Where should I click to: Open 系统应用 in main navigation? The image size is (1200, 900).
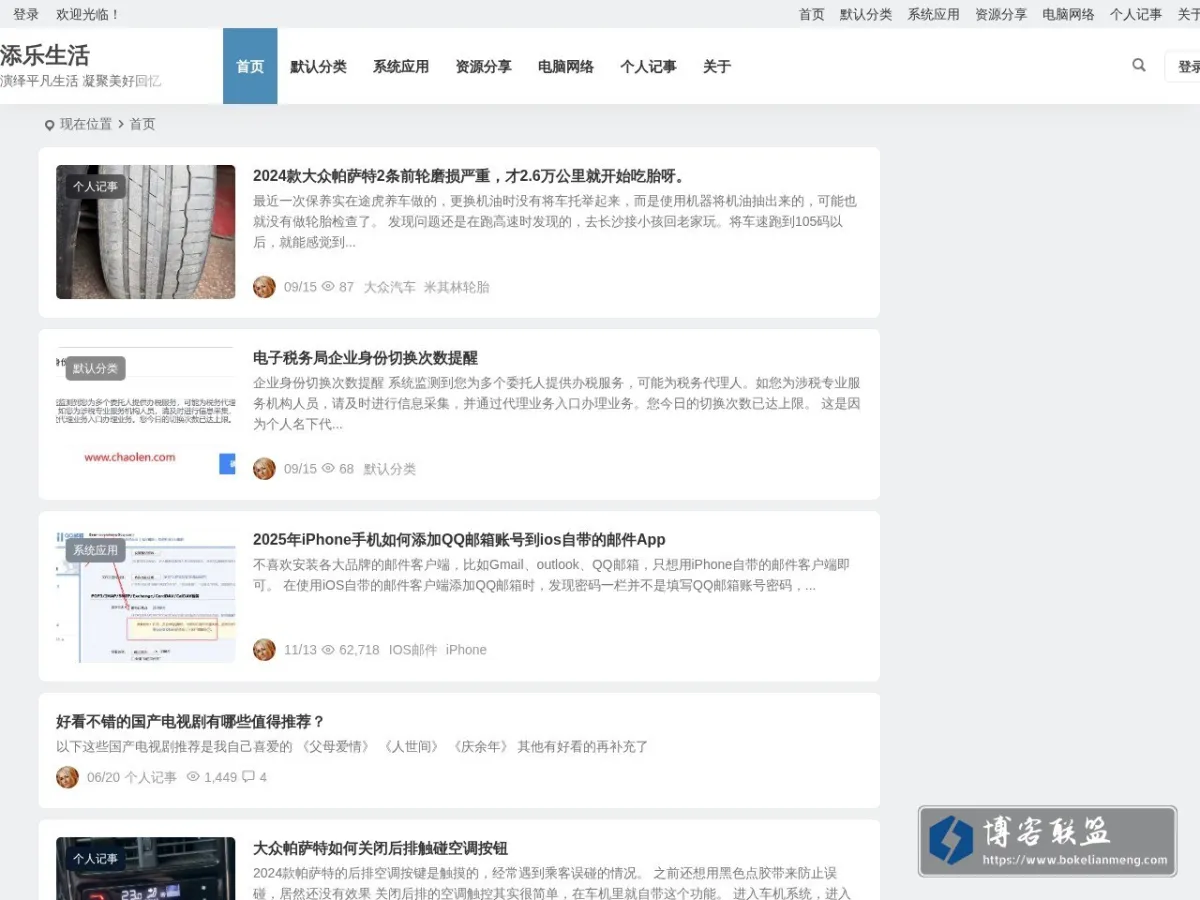(x=401, y=66)
